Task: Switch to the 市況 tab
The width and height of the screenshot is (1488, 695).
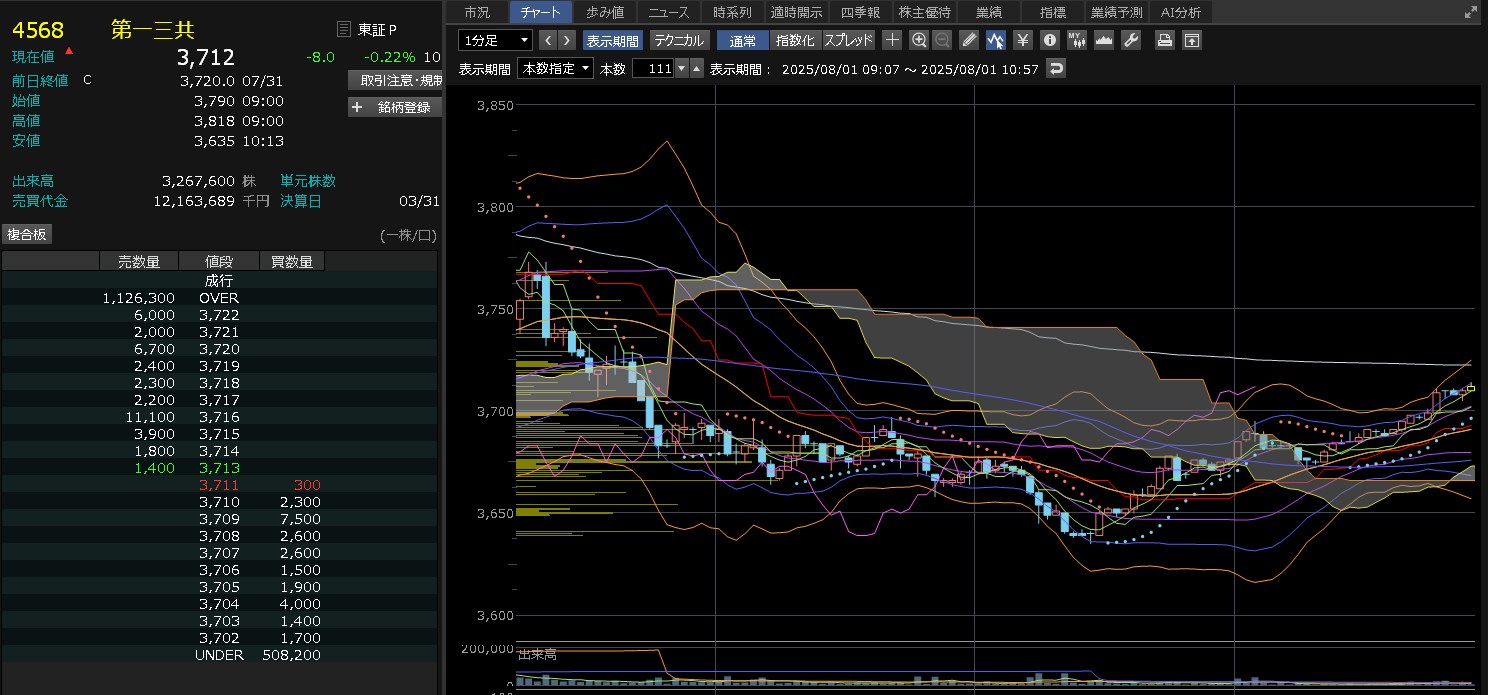Action: point(477,12)
